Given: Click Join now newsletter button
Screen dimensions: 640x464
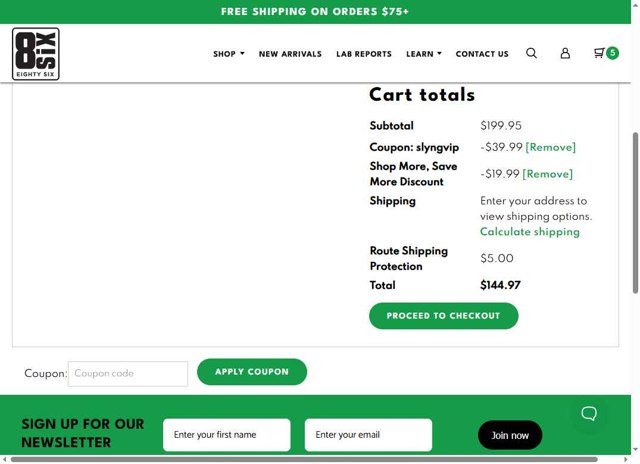Looking at the screenshot, I should tap(510, 435).
